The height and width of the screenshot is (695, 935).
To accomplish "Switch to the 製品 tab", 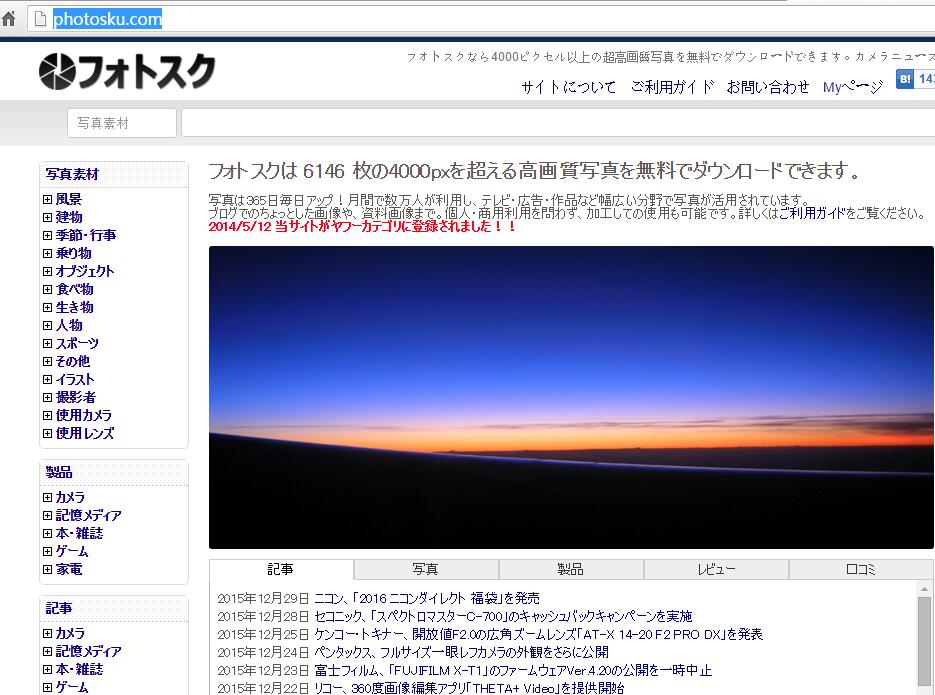I will coord(571,569).
